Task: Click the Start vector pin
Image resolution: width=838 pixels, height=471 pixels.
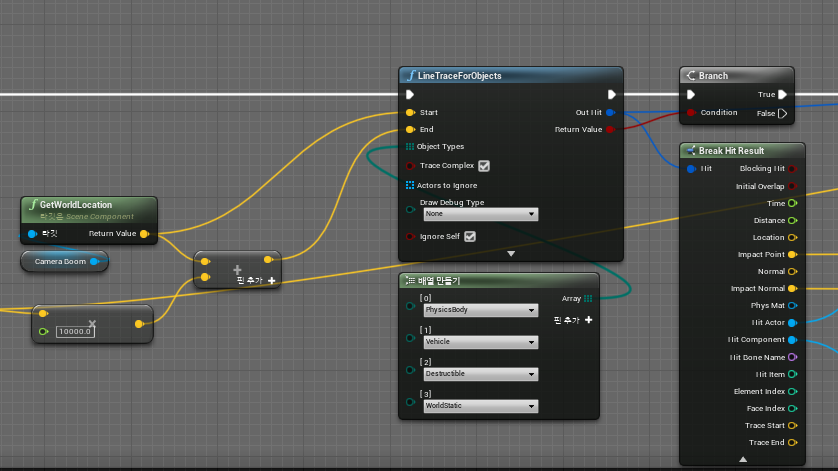Action: pyautogui.click(x=410, y=112)
